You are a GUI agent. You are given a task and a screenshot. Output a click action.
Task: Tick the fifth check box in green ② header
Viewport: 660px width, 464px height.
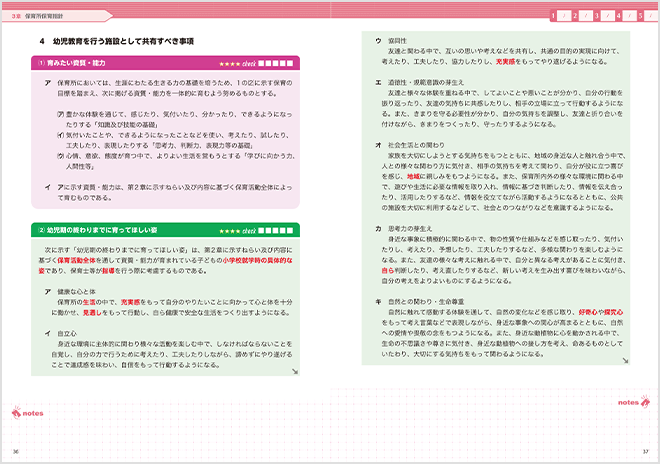(290, 230)
